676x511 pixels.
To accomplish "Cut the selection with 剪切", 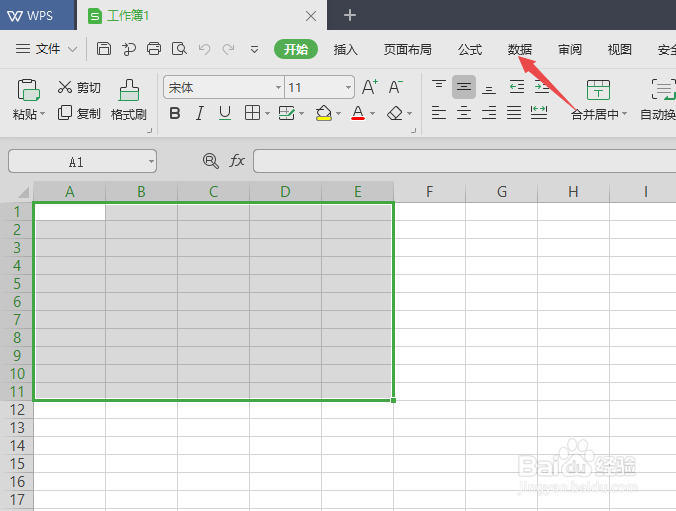I will [x=79, y=88].
